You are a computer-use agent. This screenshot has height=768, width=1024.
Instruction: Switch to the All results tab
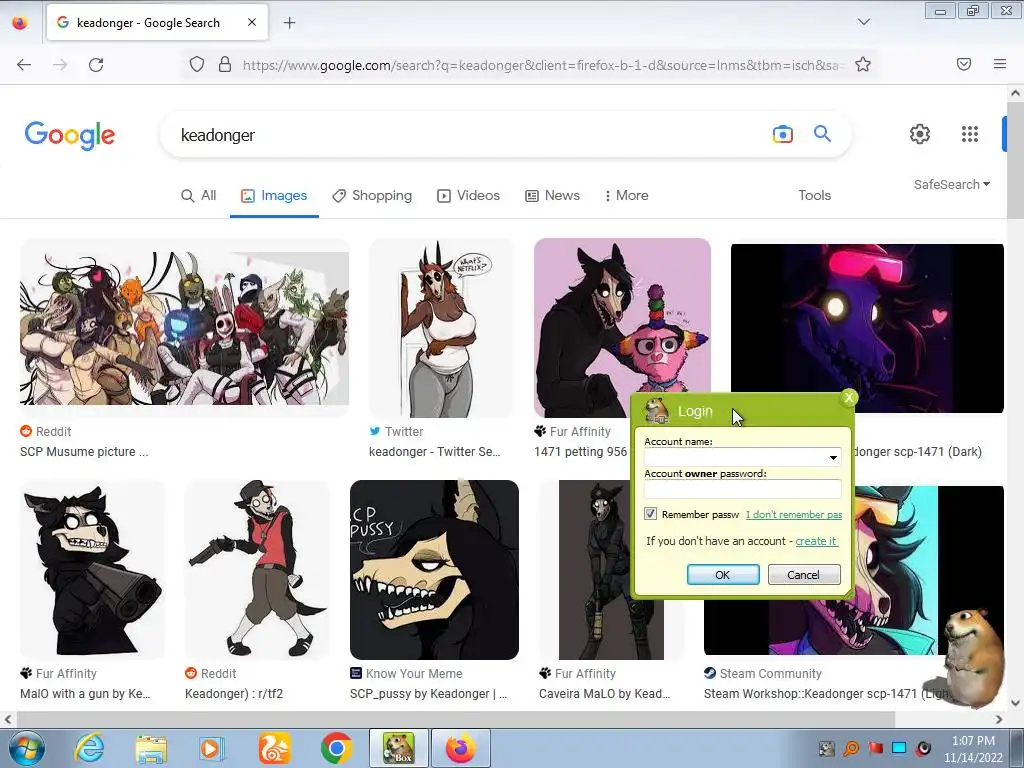pyautogui.click(x=199, y=195)
